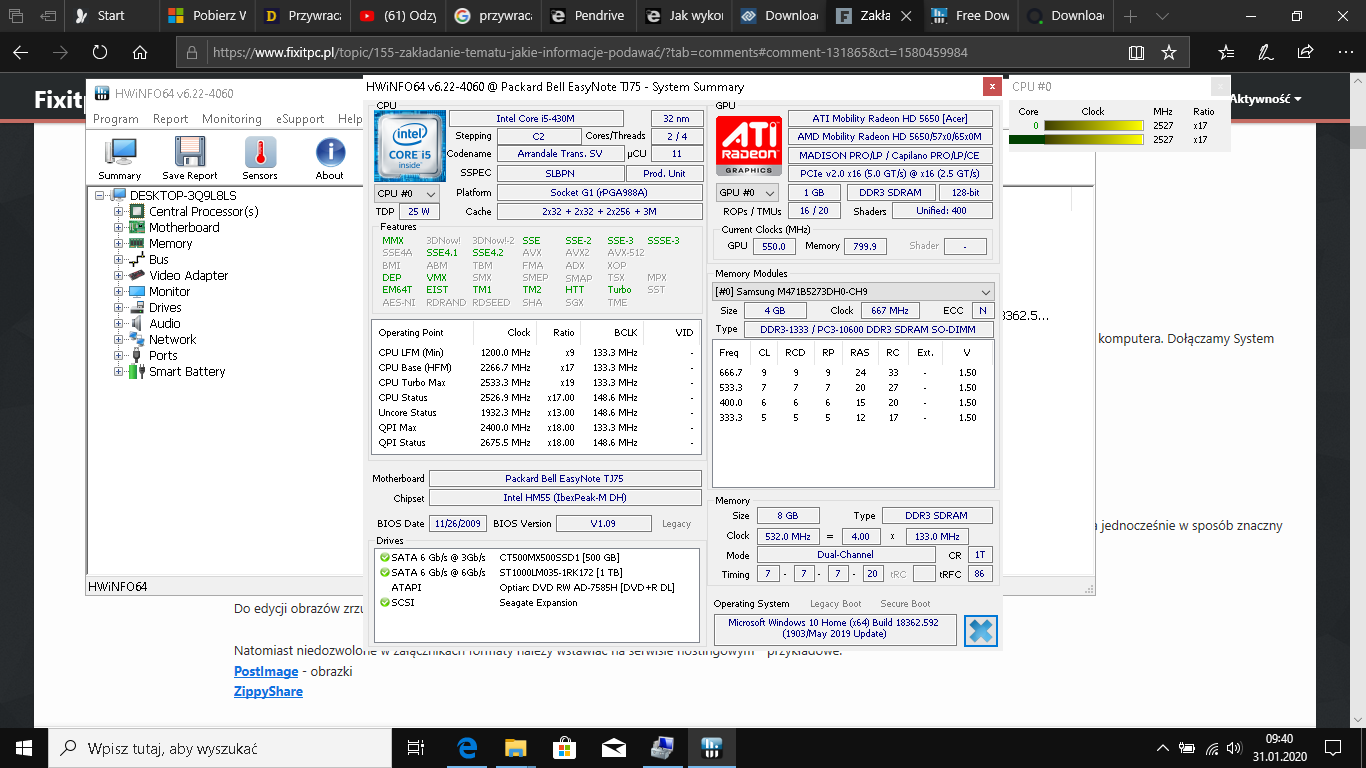This screenshot has height=768, width=1366.
Task: Click the second core clock bar
Action: click(1096, 140)
